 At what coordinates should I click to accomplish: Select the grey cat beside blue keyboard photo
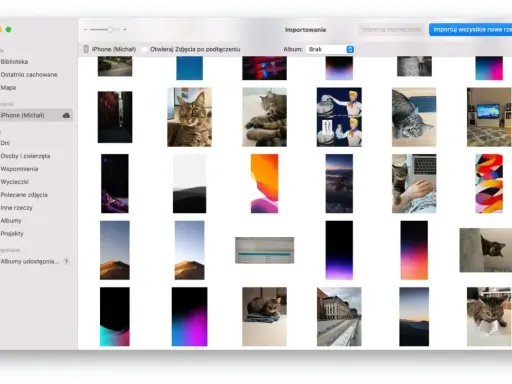tap(414, 117)
